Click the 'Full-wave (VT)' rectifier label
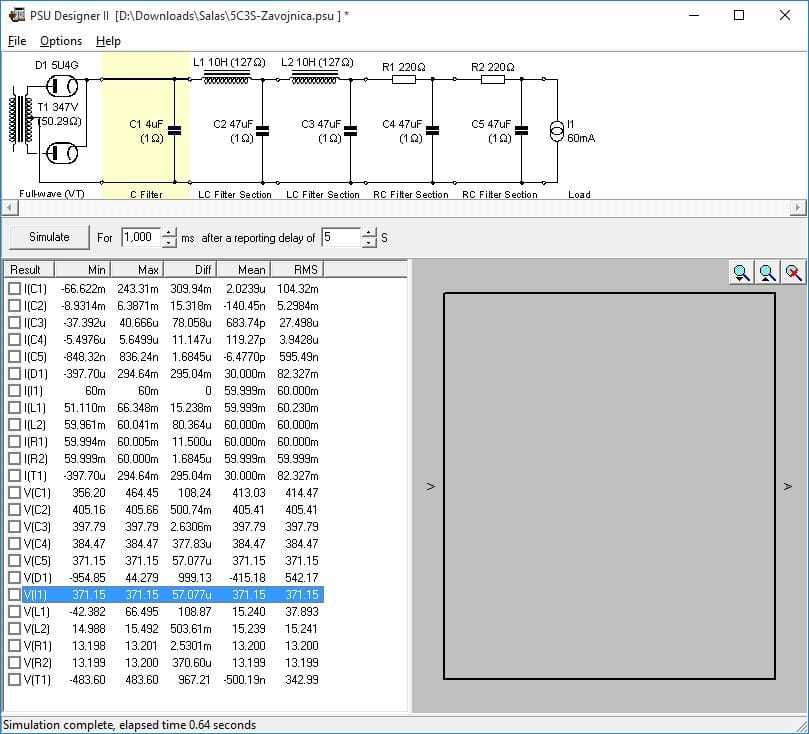 tap(52, 194)
